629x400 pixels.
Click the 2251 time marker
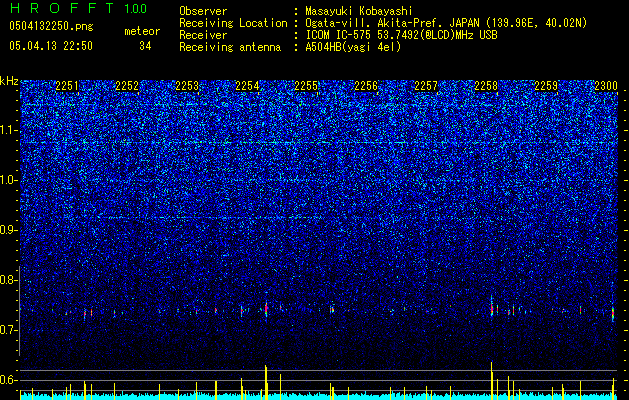67,86
